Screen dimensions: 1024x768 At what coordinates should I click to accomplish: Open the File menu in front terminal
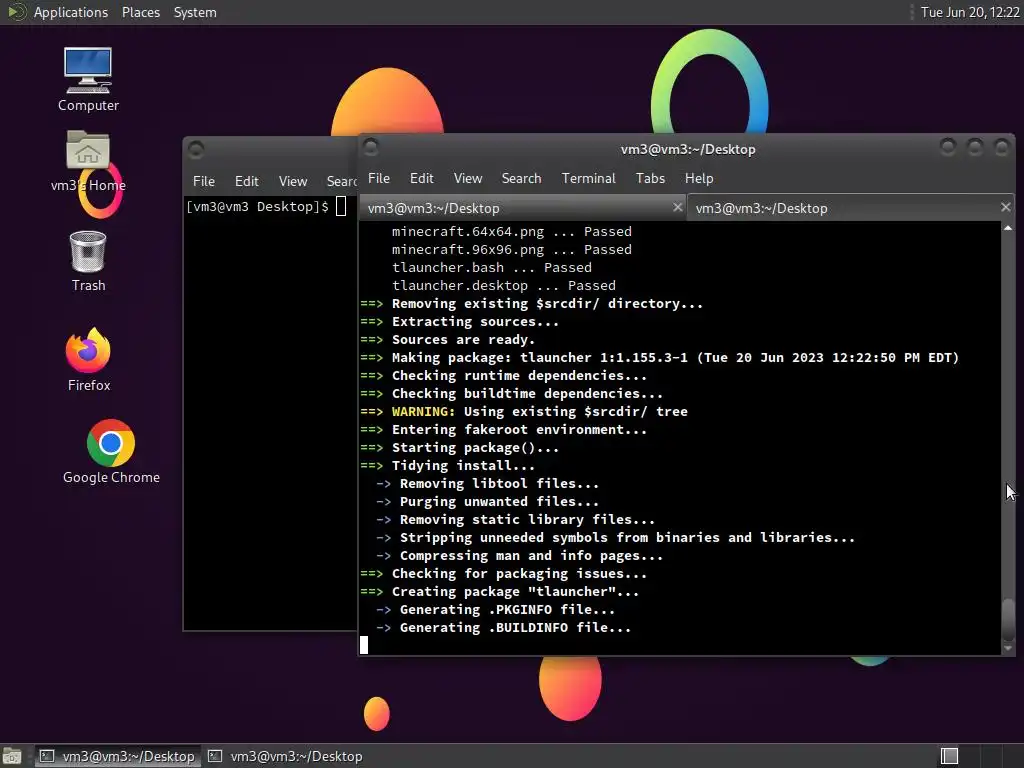[379, 178]
